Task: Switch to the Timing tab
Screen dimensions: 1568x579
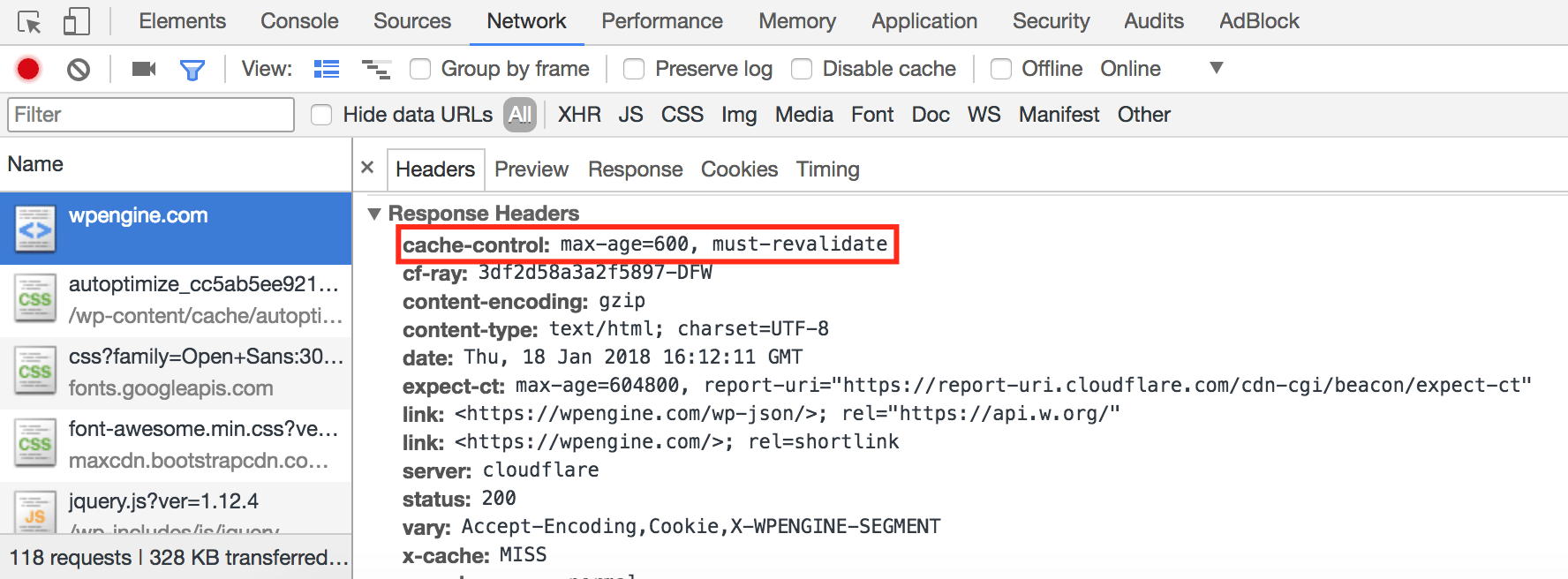Action: tap(827, 169)
